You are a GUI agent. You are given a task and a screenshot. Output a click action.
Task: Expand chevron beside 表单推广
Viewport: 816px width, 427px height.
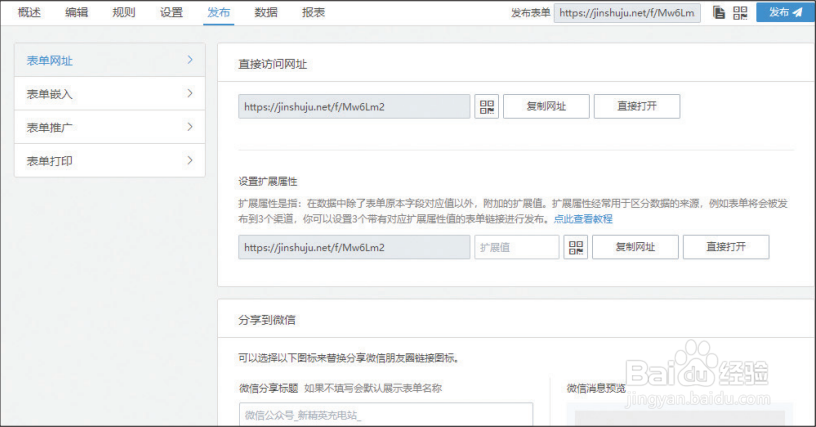(x=190, y=126)
